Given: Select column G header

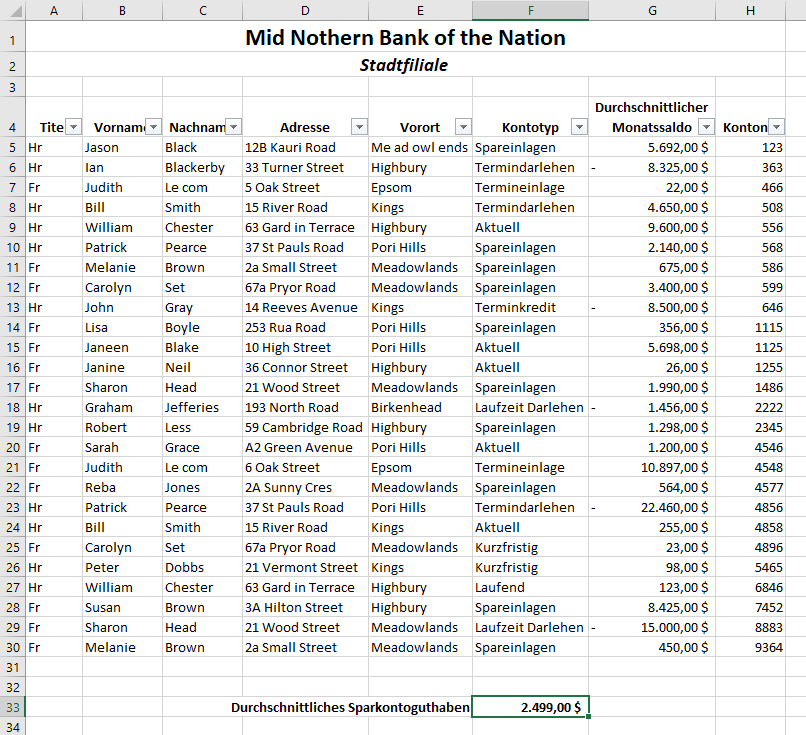Looking at the screenshot, I should pyautogui.click(x=652, y=10).
